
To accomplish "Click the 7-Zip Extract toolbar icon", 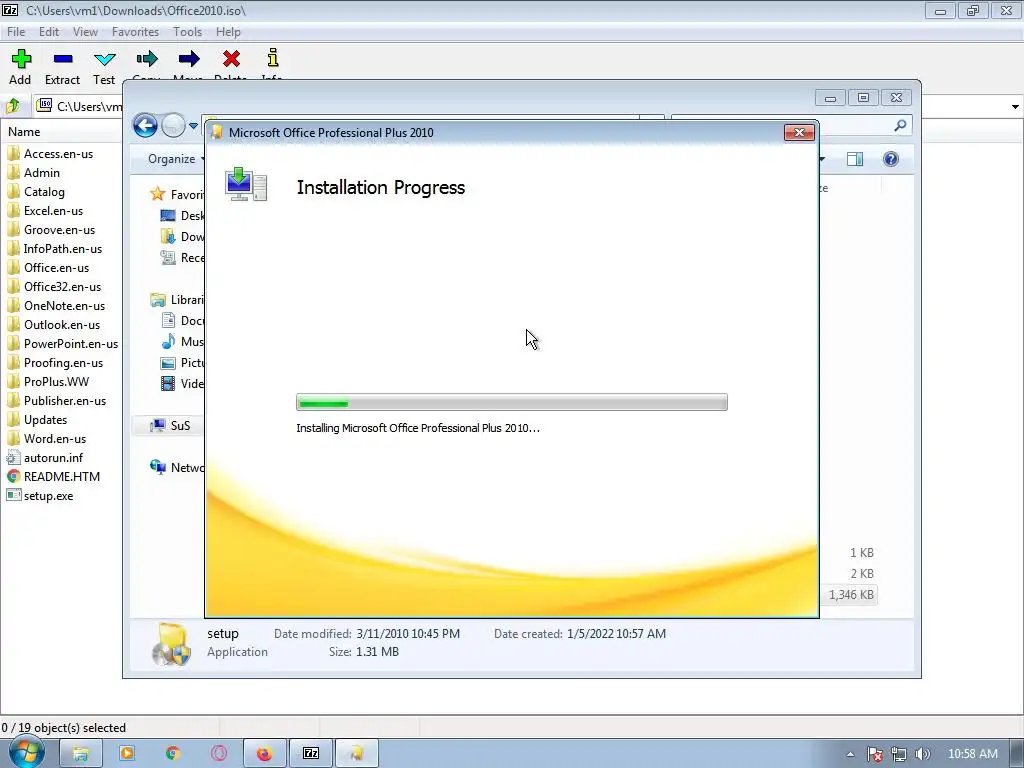I will 63,59.
